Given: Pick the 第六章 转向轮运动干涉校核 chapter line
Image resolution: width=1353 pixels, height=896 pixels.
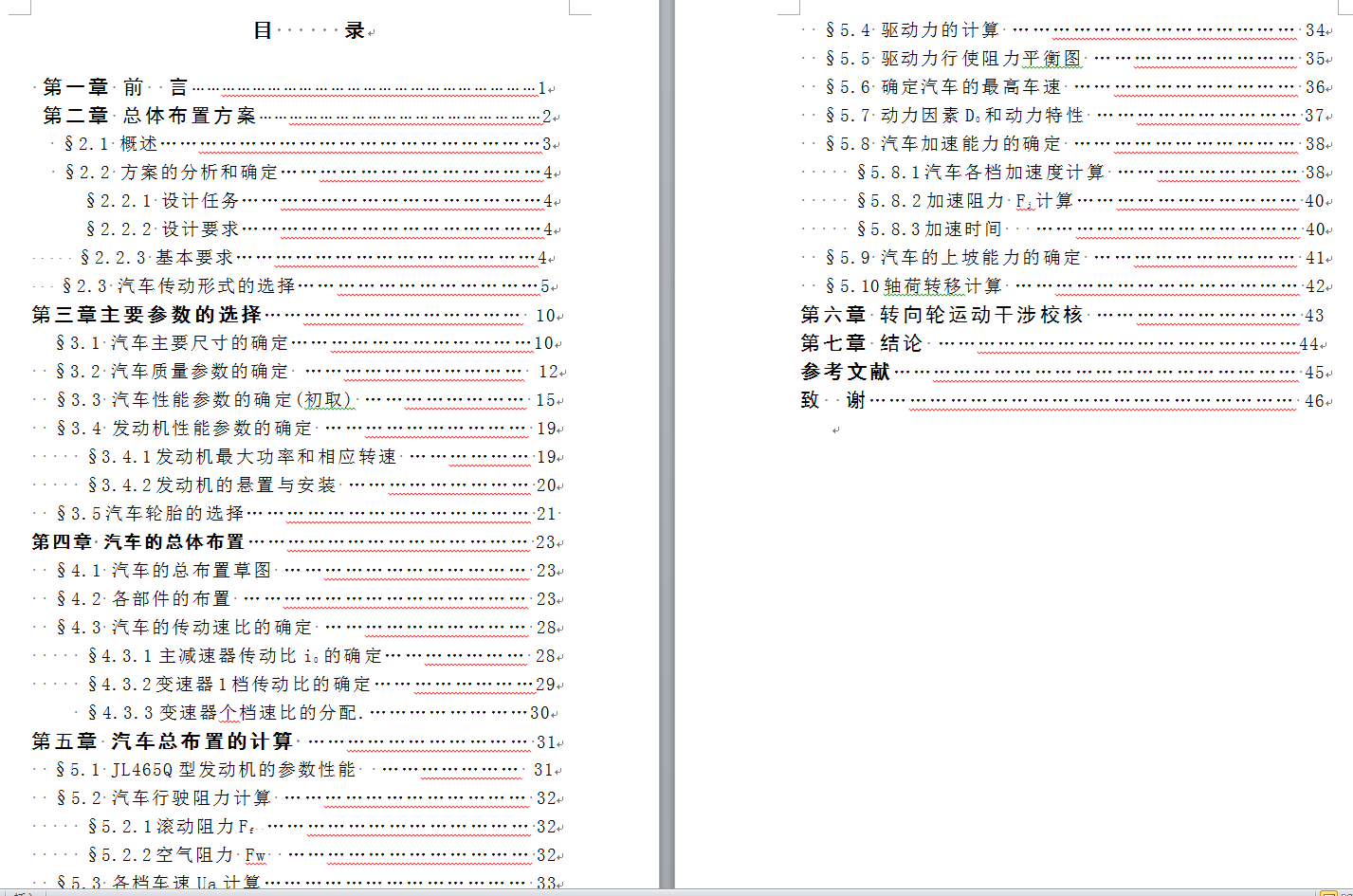Looking at the screenshot, I should (x=1063, y=315).
